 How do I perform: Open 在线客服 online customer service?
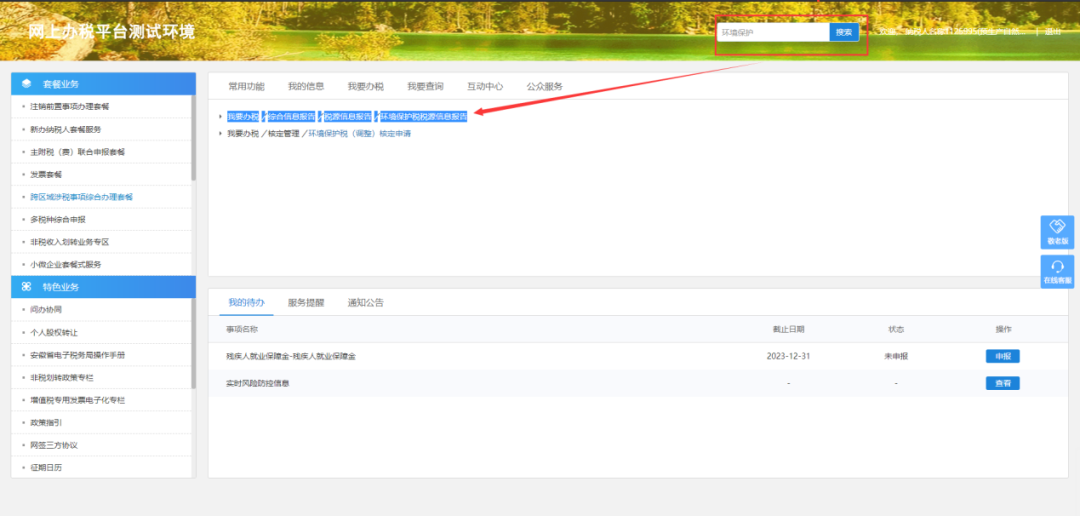pyautogui.click(x=1057, y=271)
